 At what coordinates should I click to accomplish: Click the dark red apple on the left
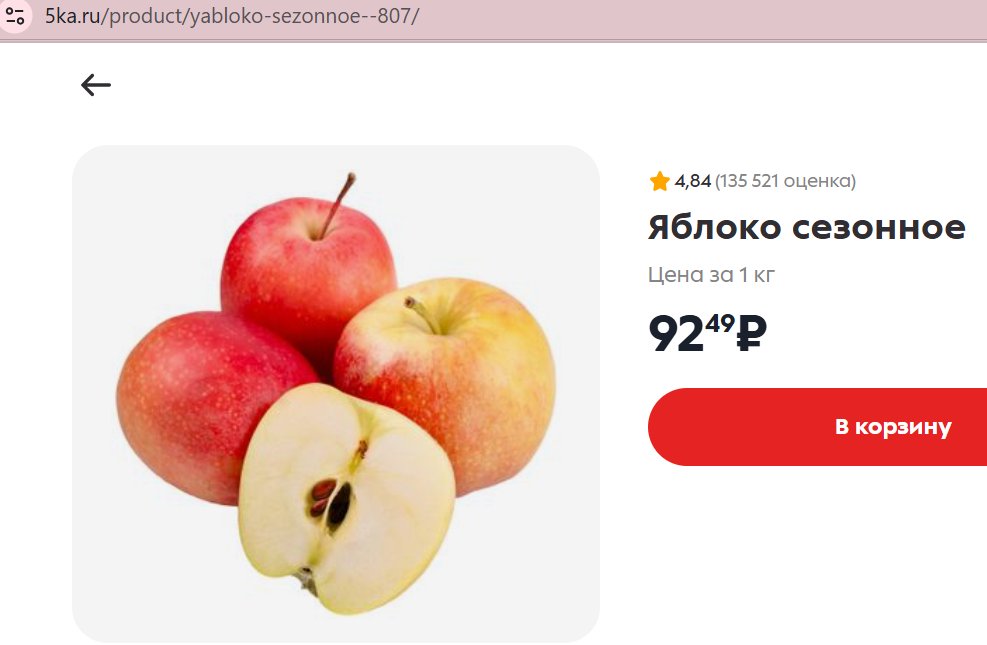pyautogui.click(x=201, y=403)
